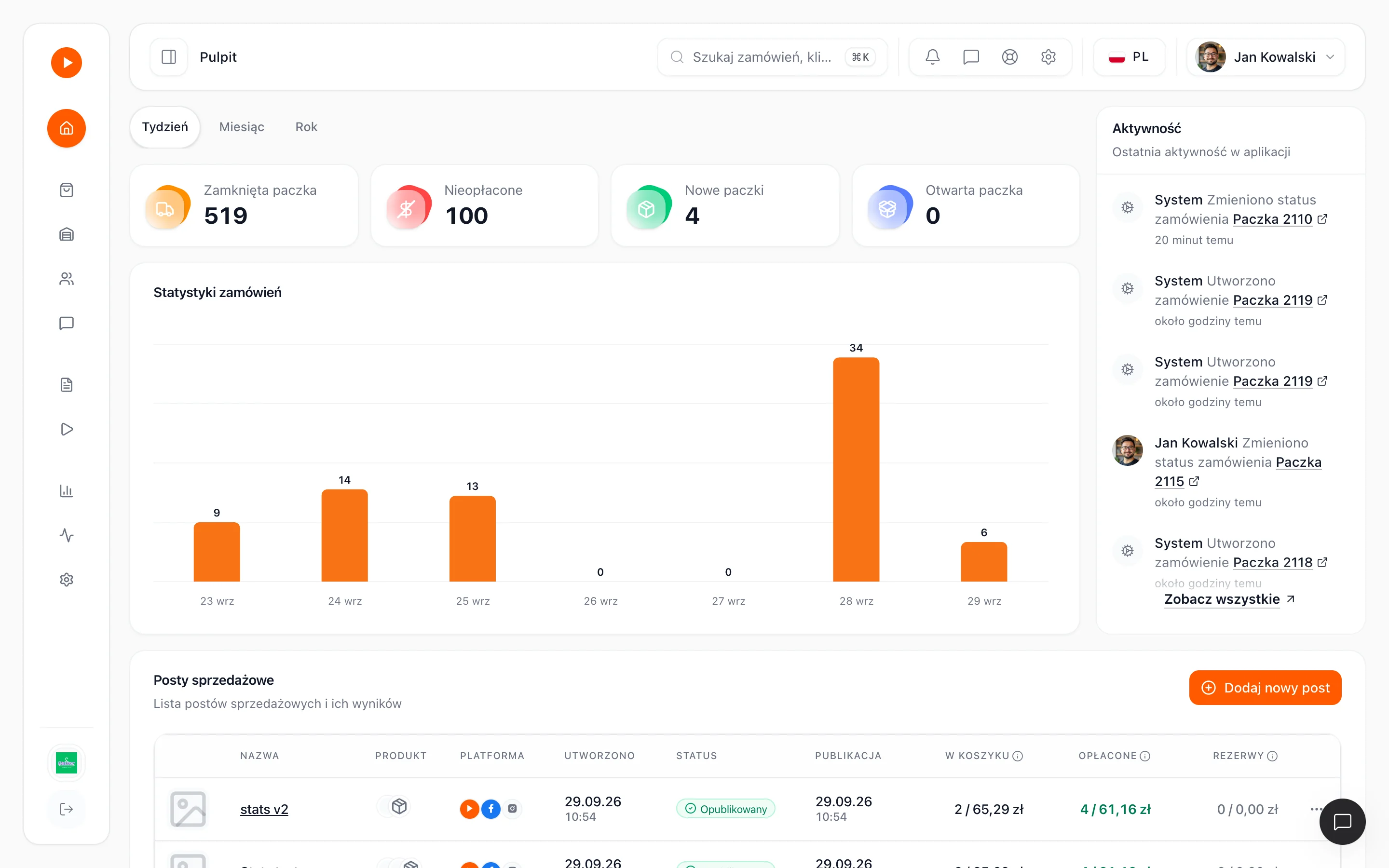Open settings gear in top bar

pyautogui.click(x=1048, y=57)
